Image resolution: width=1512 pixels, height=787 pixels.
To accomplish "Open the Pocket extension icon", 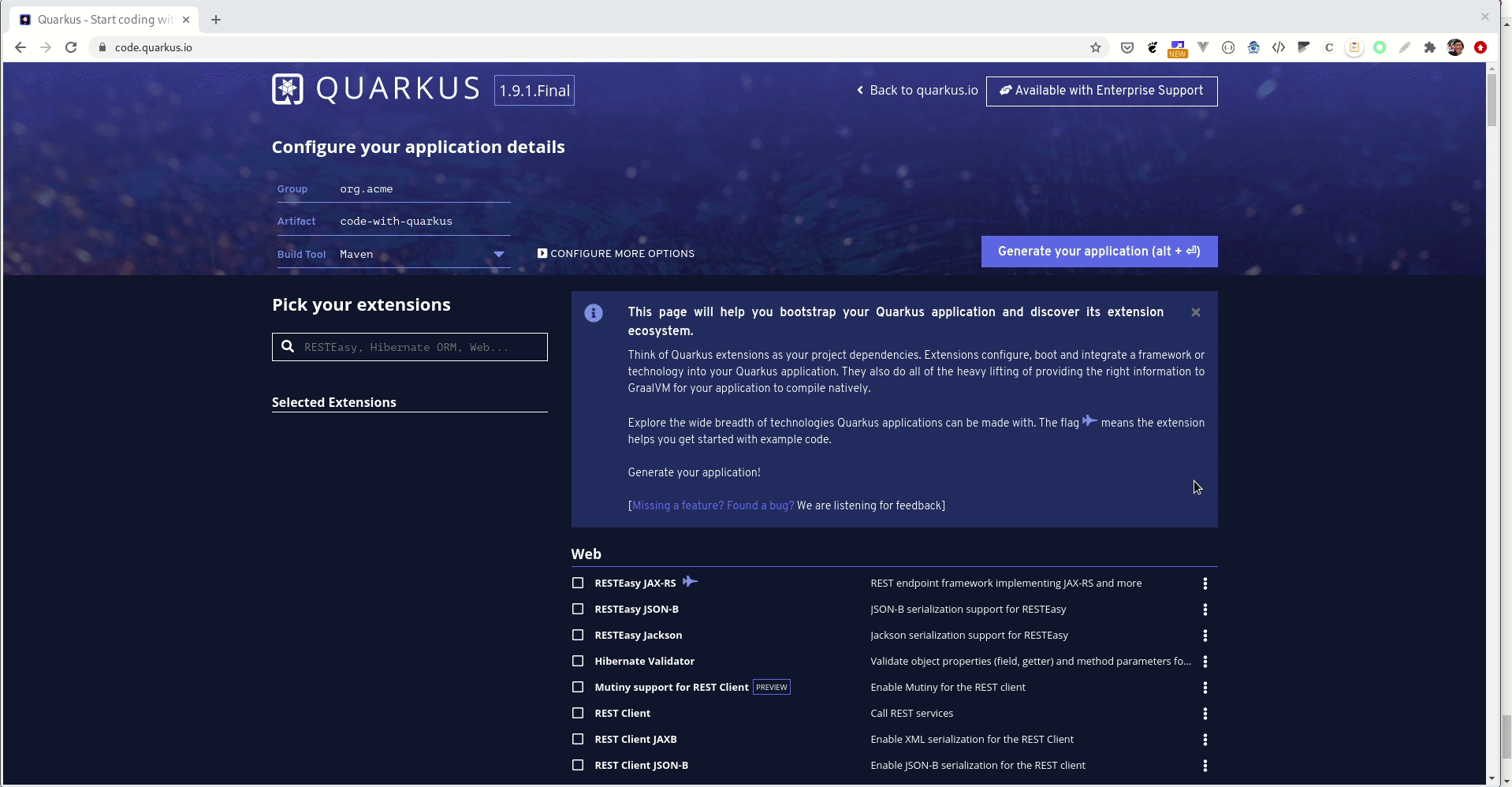I will [1127, 47].
